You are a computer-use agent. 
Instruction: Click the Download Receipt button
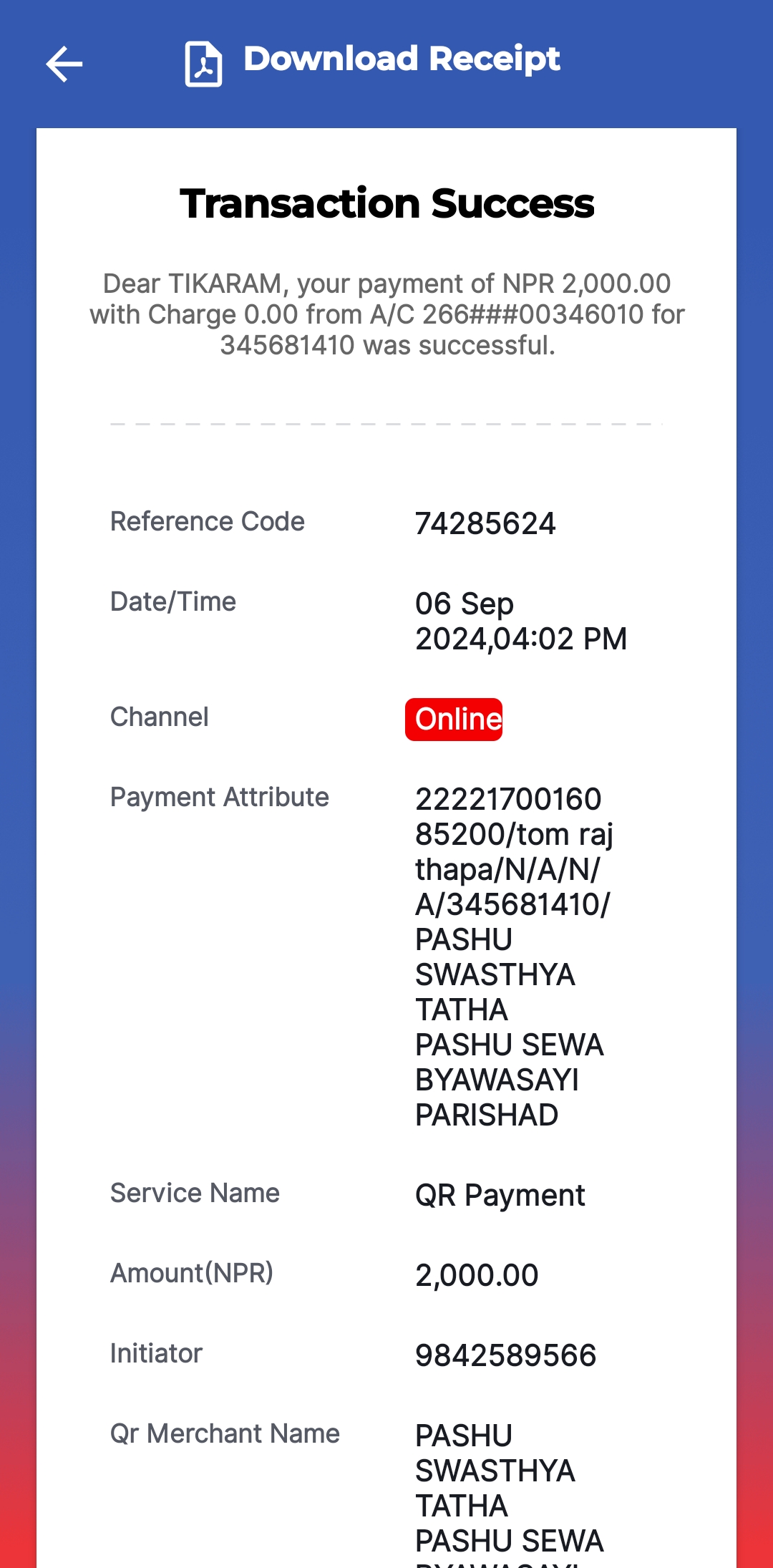(x=372, y=63)
